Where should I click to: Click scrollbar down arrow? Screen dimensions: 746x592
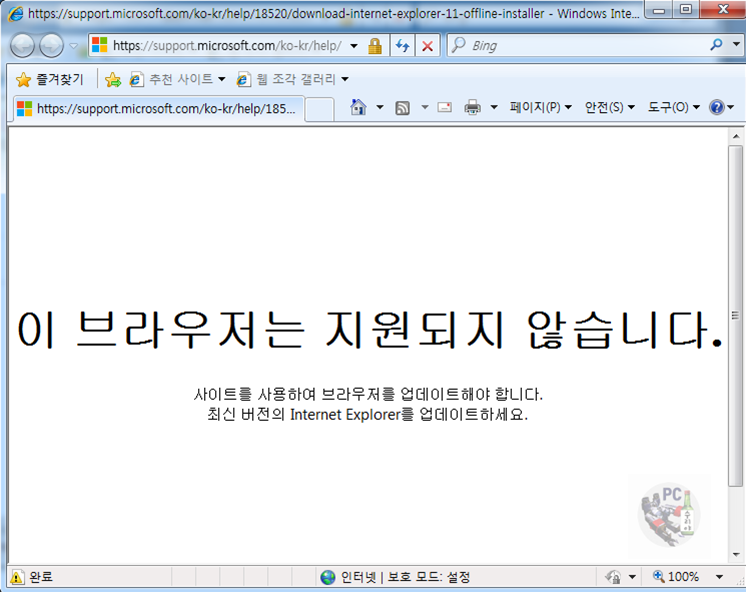coord(736,554)
